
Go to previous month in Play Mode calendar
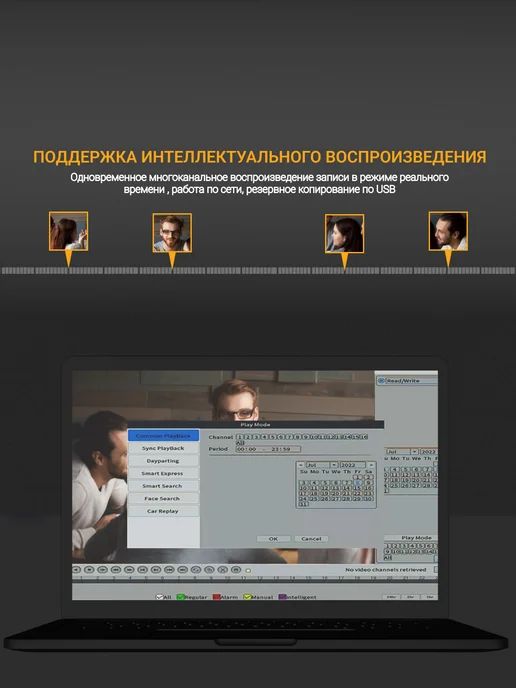click(x=301, y=465)
